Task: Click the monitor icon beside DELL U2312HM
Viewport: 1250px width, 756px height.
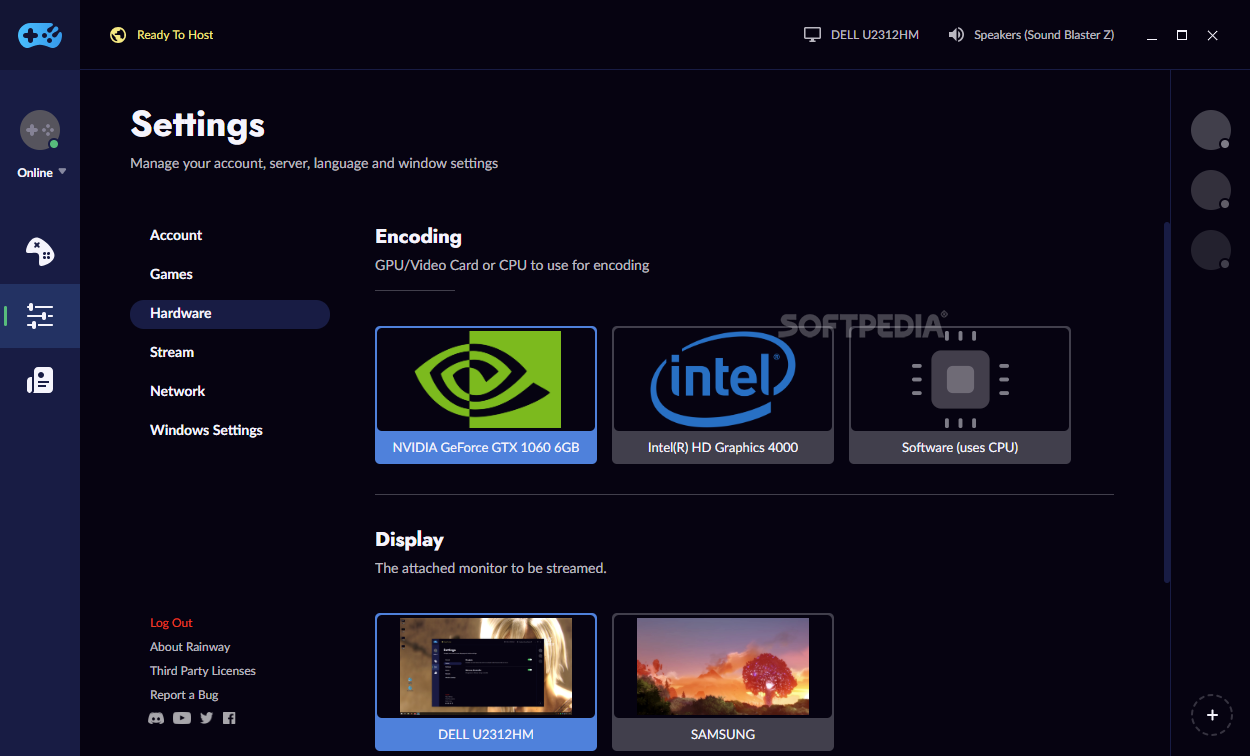Action: (x=812, y=35)
